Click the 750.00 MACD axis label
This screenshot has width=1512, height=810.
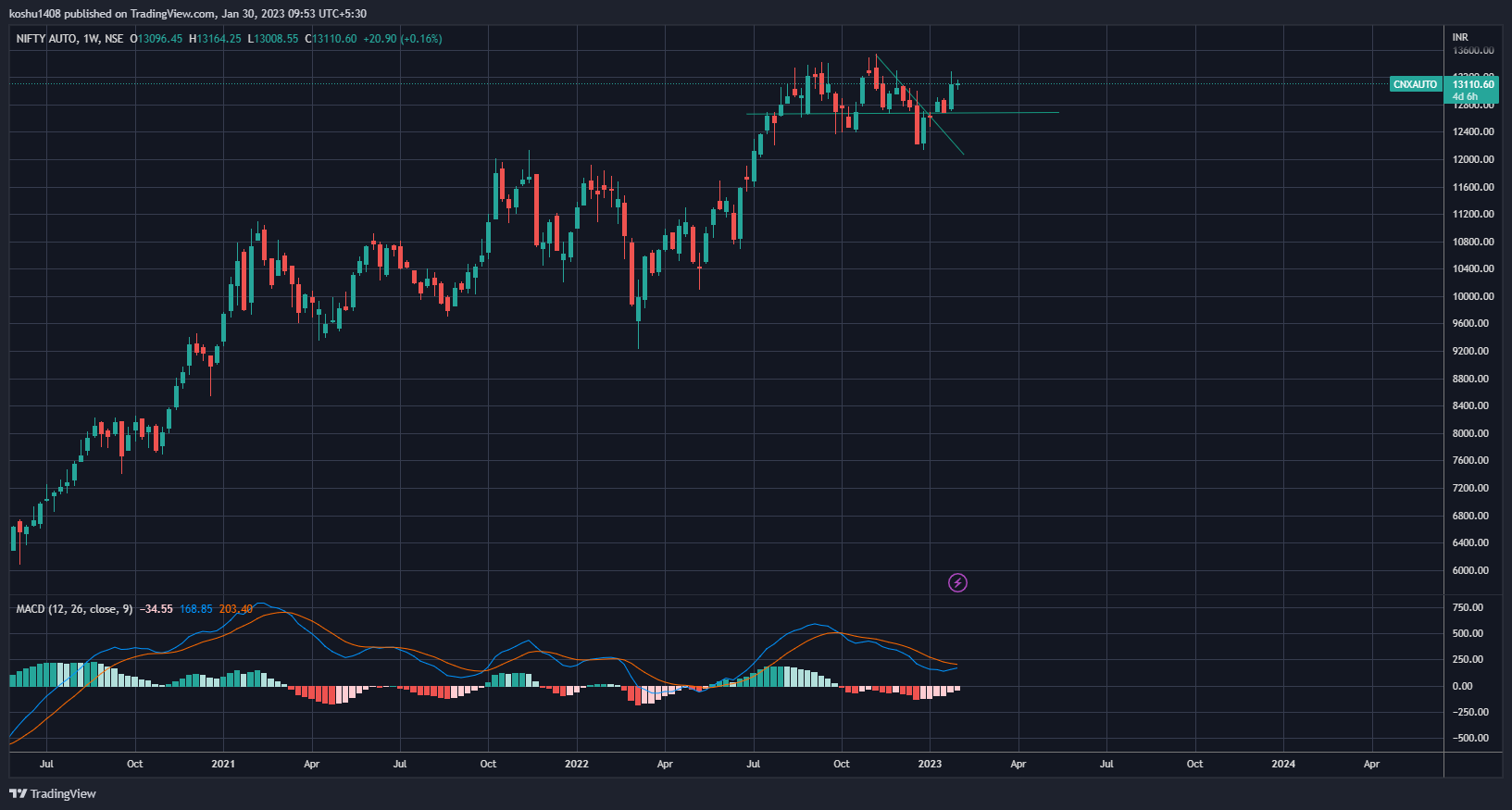[x=1468, y=607]
